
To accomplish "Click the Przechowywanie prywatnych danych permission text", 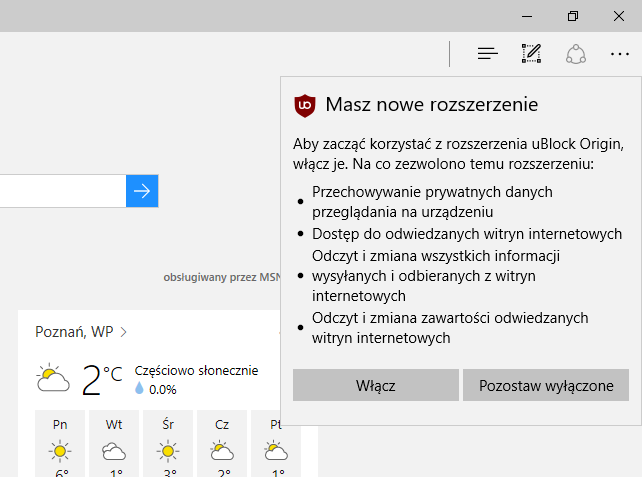I will [432, 202].
